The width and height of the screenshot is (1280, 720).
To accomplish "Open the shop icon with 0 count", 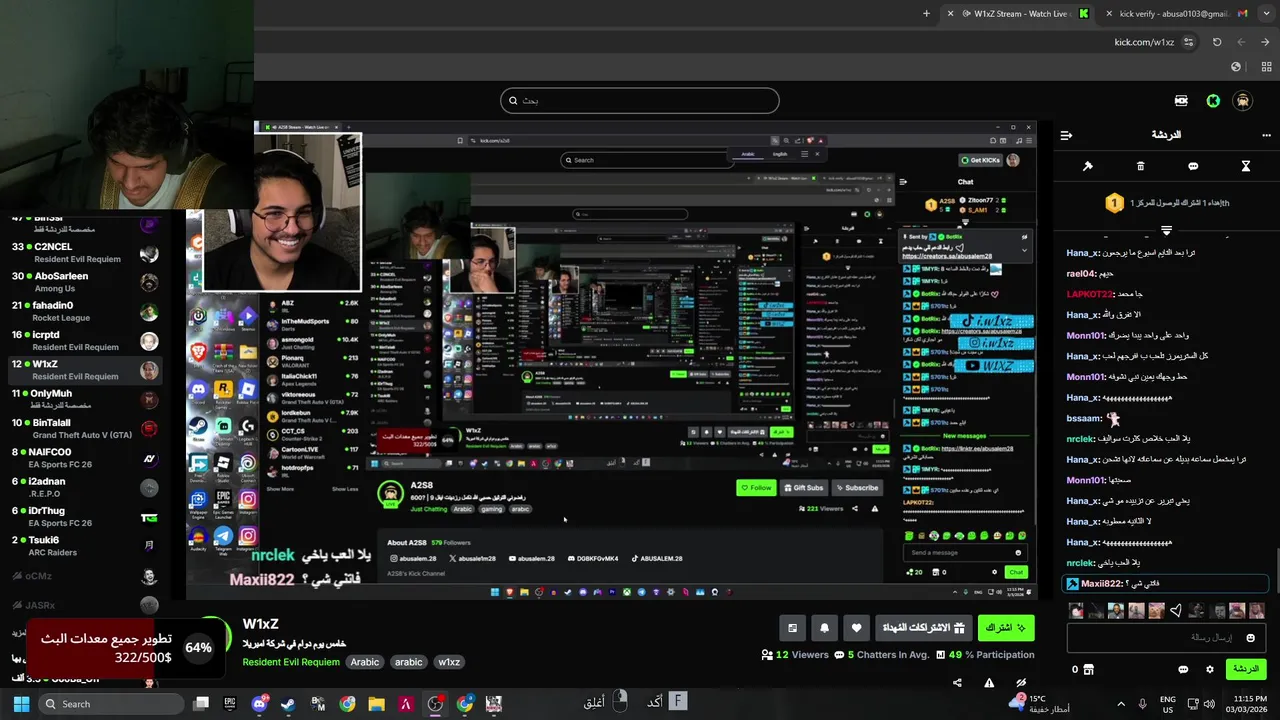I will coord(1083,669).
